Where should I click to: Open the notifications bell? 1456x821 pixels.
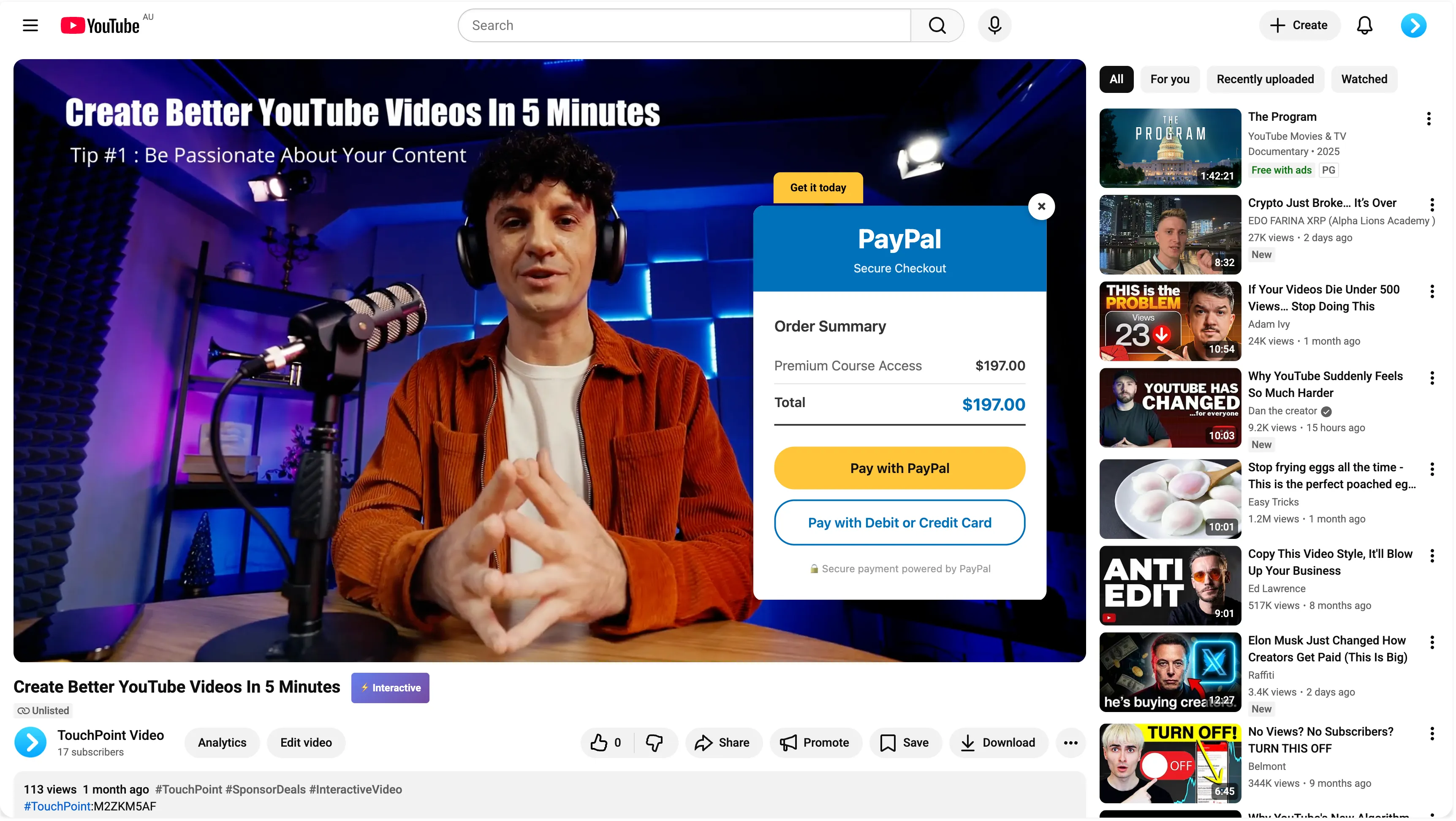[1364, 25]
